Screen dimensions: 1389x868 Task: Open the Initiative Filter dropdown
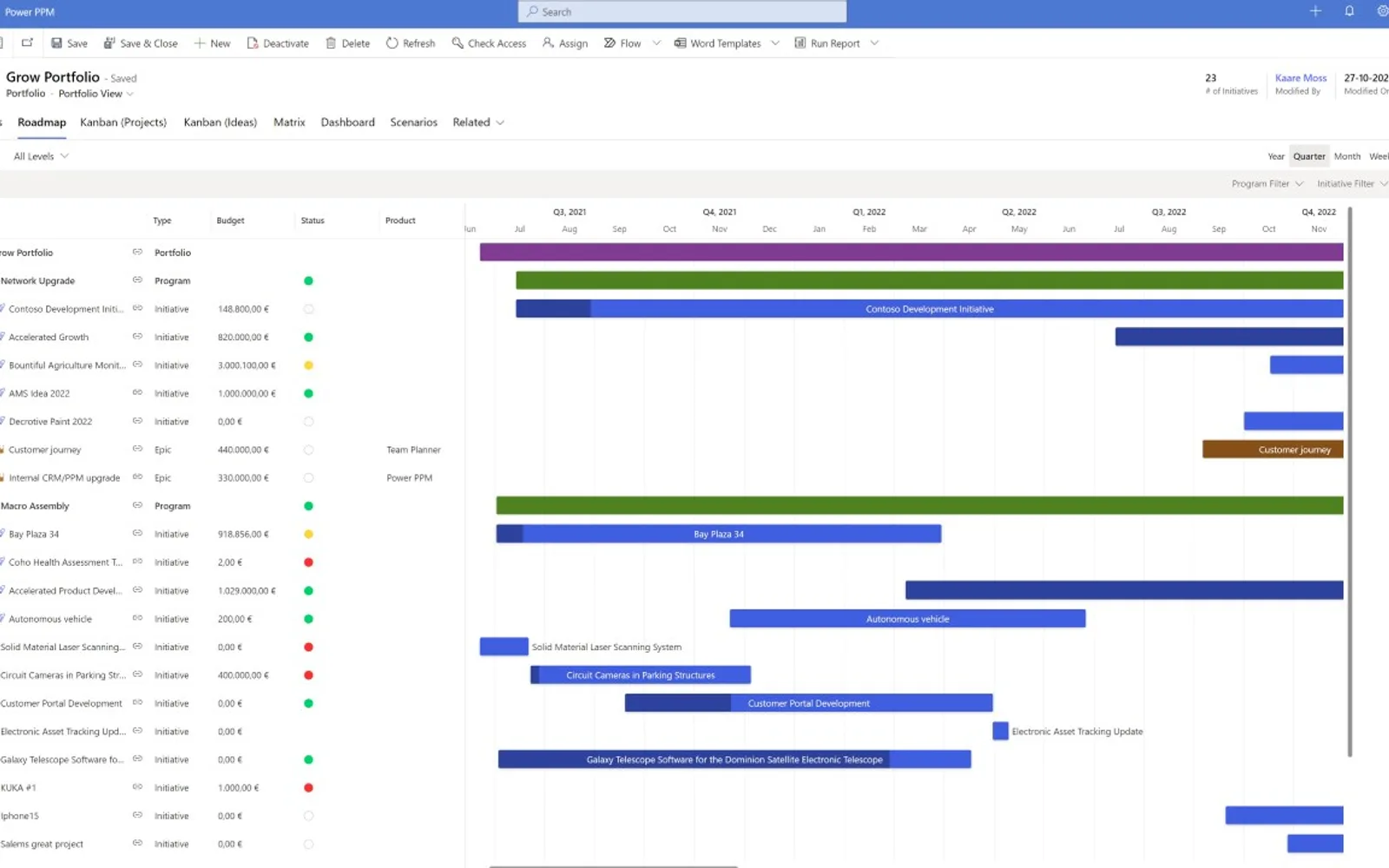(1352, 184)
